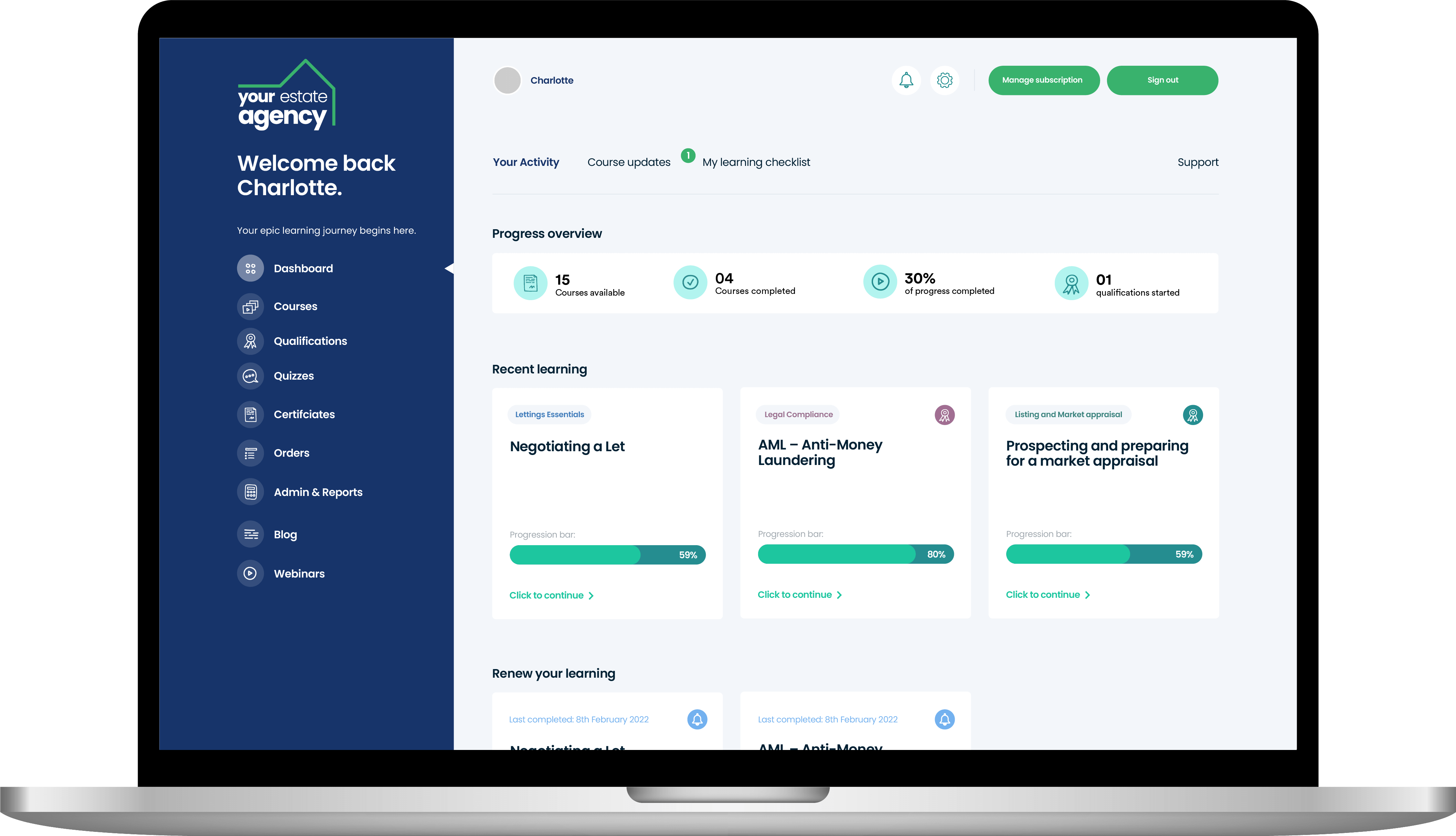This screenshot has width=1456, height=836.
Task: Click the Blog sidebar icon
Action: 250,535
